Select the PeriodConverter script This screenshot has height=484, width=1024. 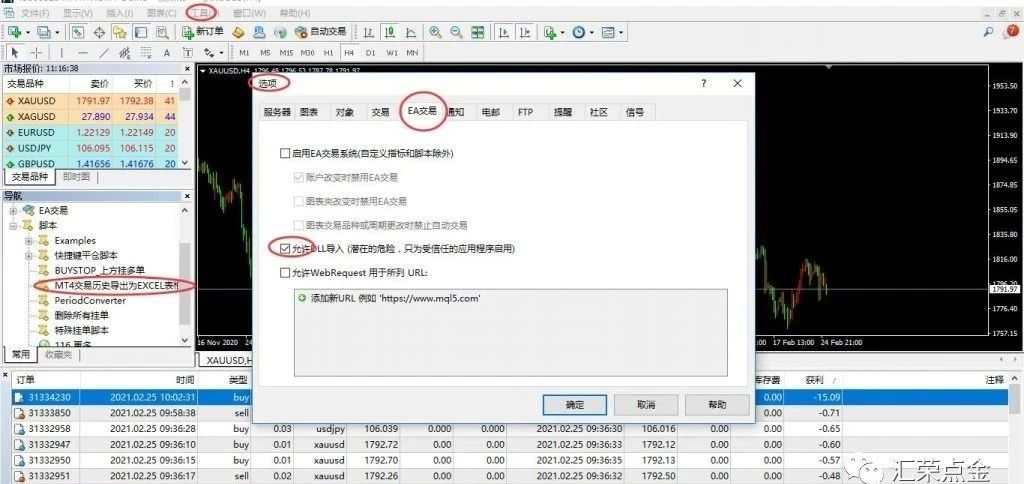click(90, 300)
